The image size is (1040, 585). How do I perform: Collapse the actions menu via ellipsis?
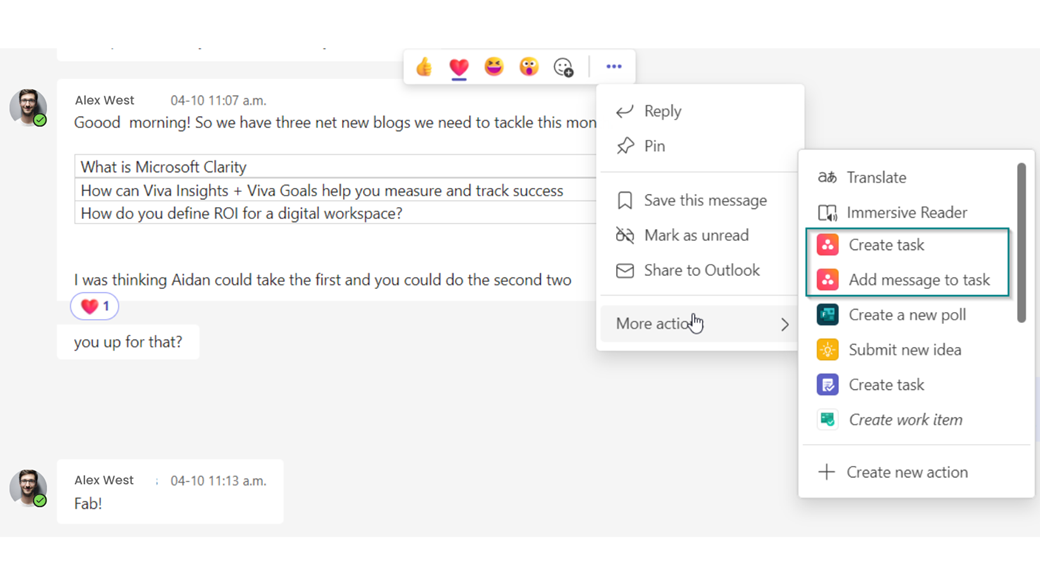coord(614,66)
